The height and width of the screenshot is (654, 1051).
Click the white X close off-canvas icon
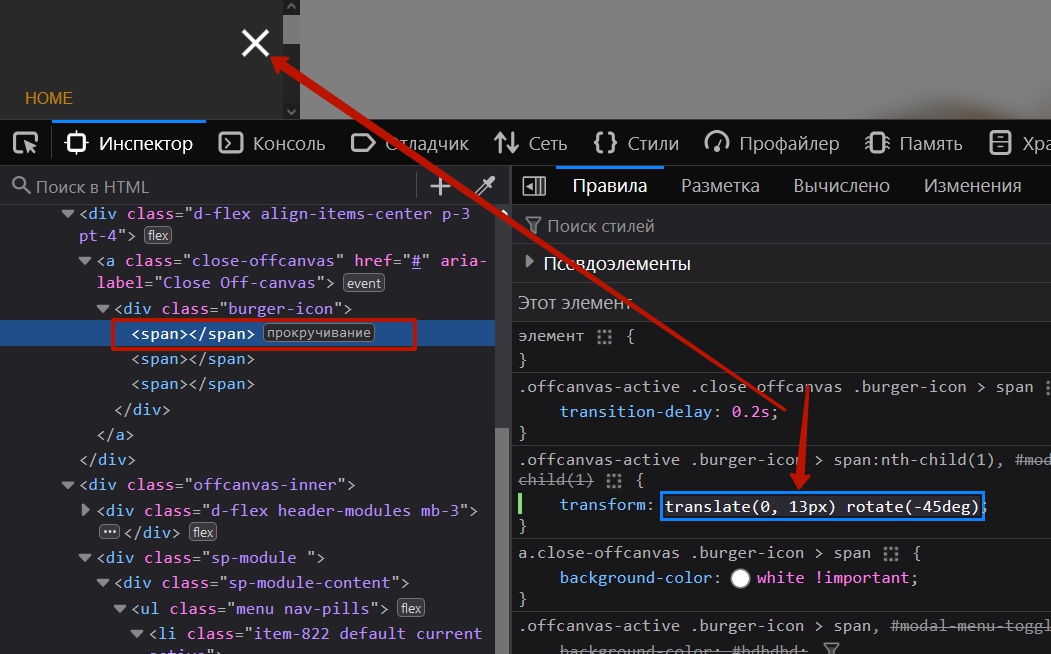pos(256,43)
